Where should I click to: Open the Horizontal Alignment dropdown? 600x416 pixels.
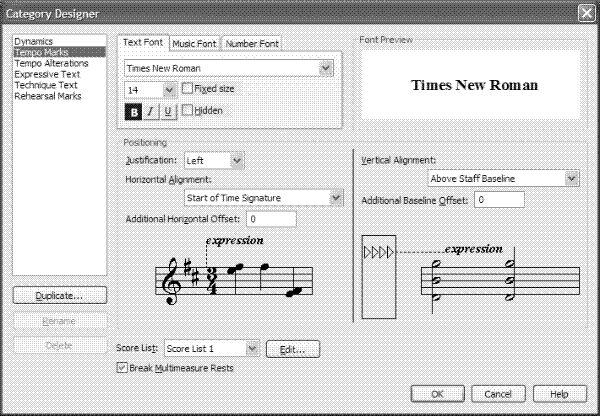tap(337, 197)
